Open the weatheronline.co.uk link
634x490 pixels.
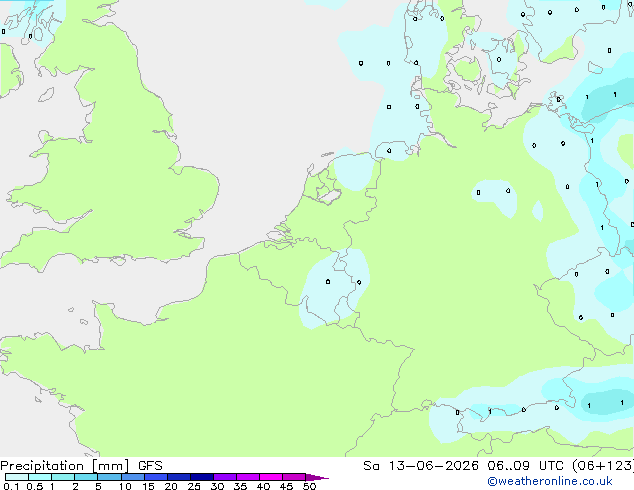550,481
